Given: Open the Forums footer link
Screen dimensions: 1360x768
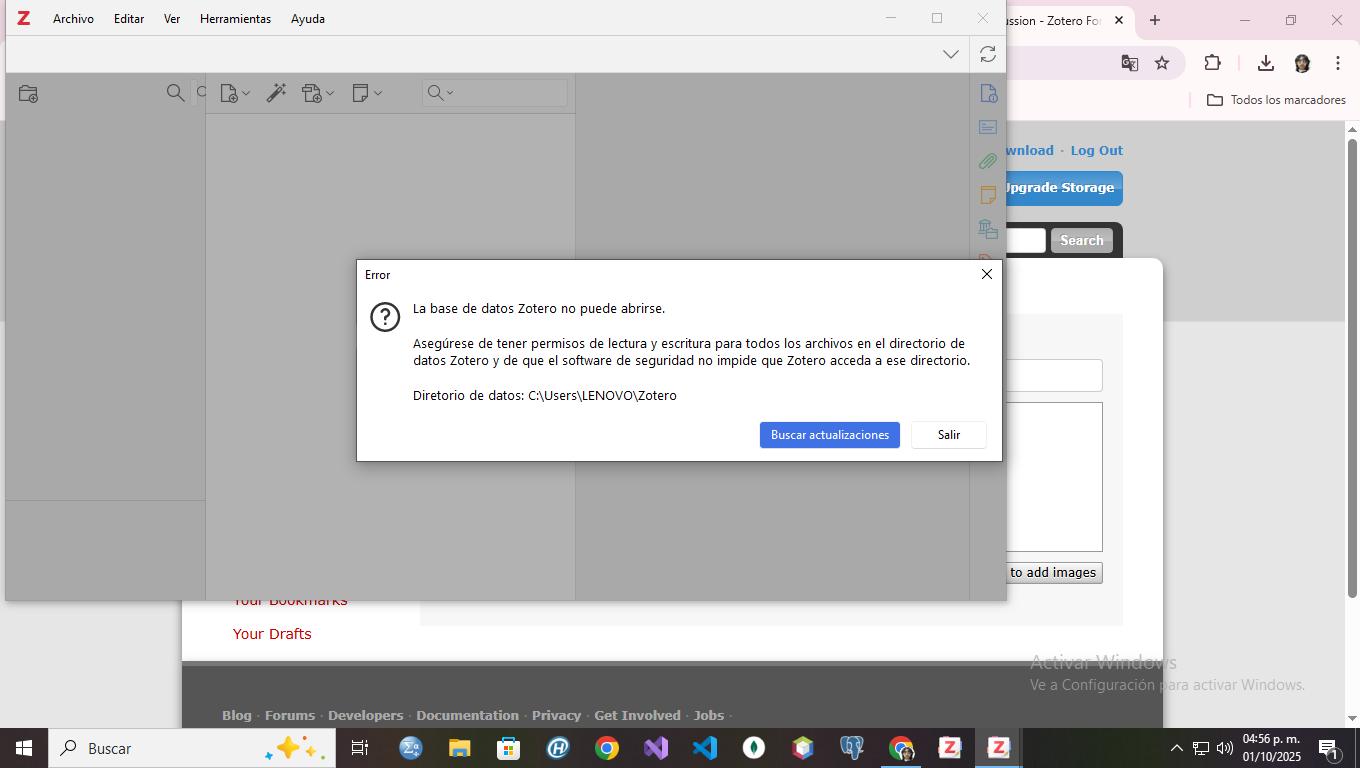Looking at the screenshot, I should point(290,715).
